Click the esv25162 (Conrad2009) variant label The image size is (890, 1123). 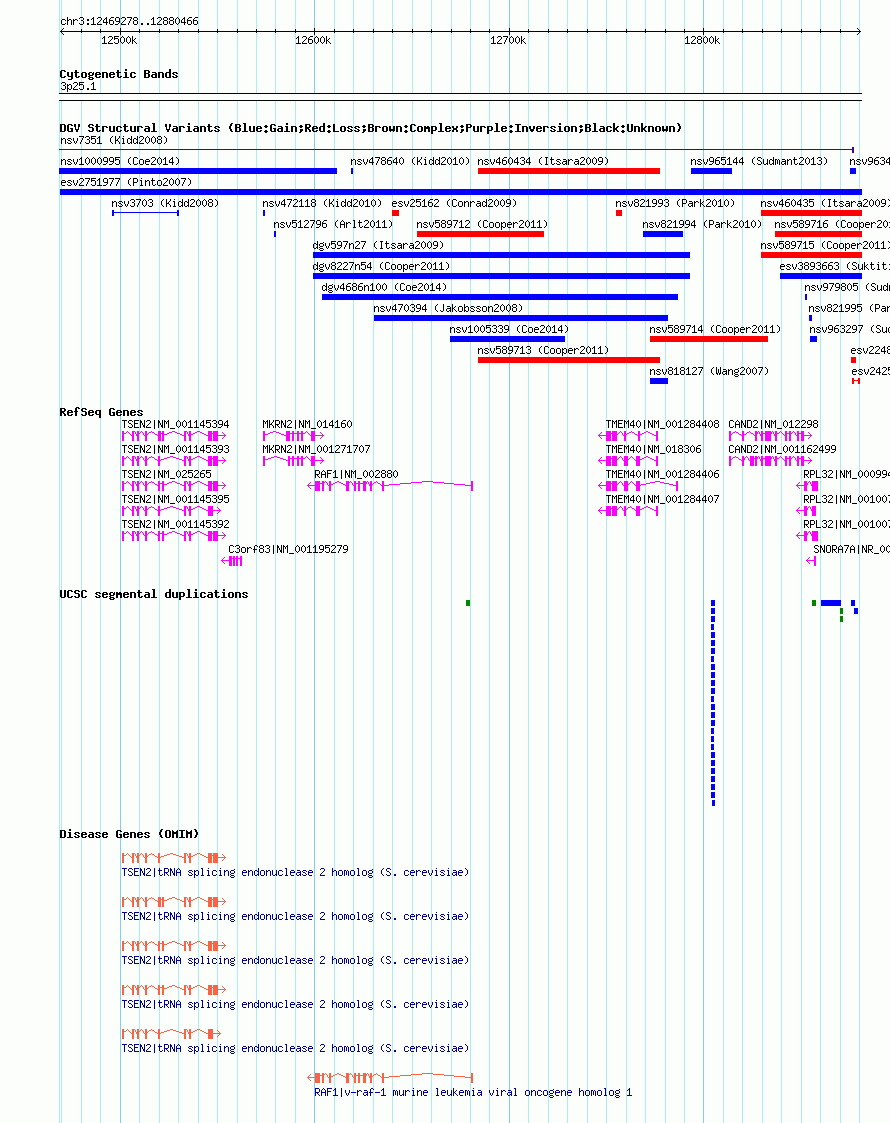[x=454, y=203]
